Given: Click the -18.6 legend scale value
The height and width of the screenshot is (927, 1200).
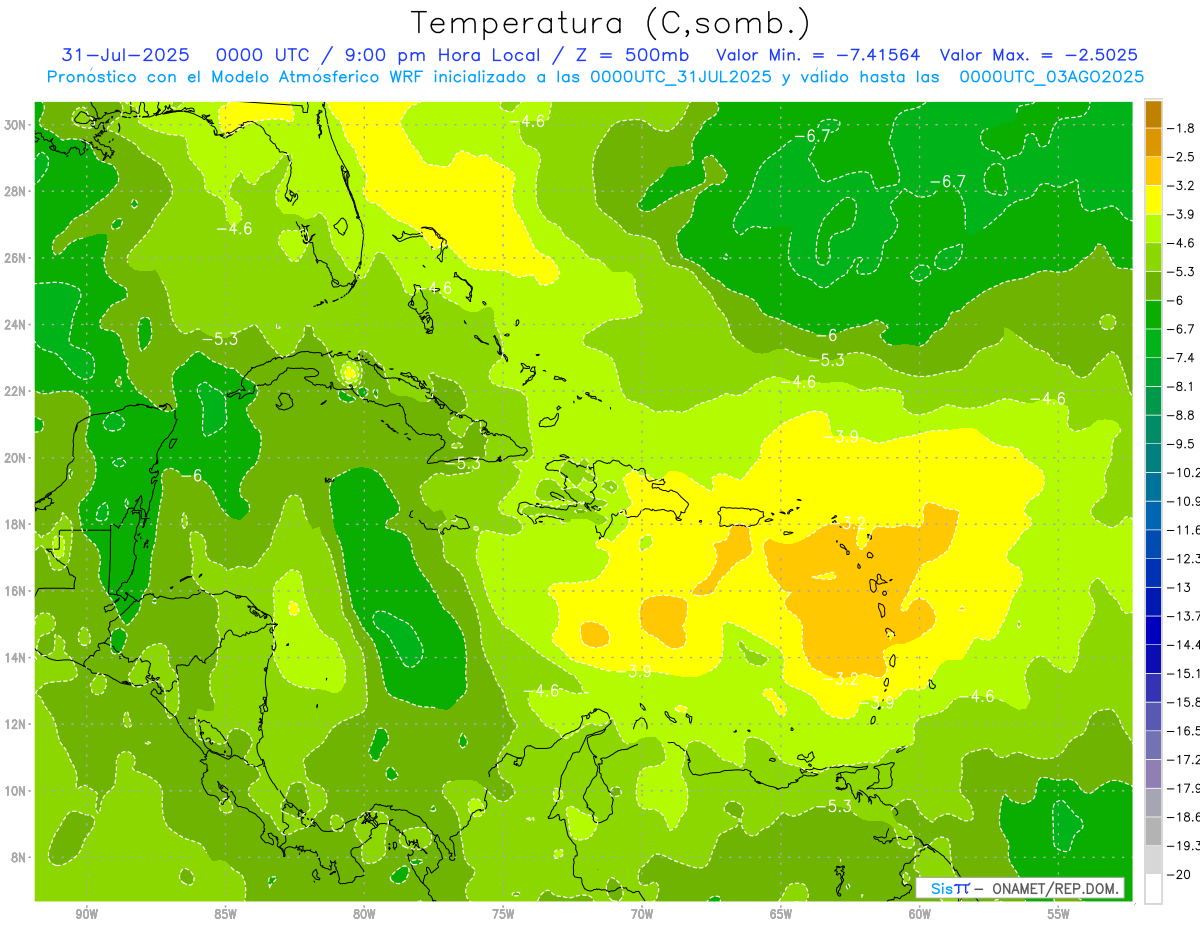Looking at the screenshot, I should 1183,816.
